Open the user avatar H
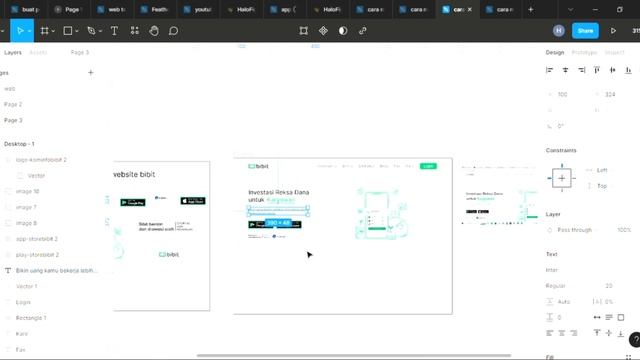Screen dimensions: 640x360 pos(559,31)
